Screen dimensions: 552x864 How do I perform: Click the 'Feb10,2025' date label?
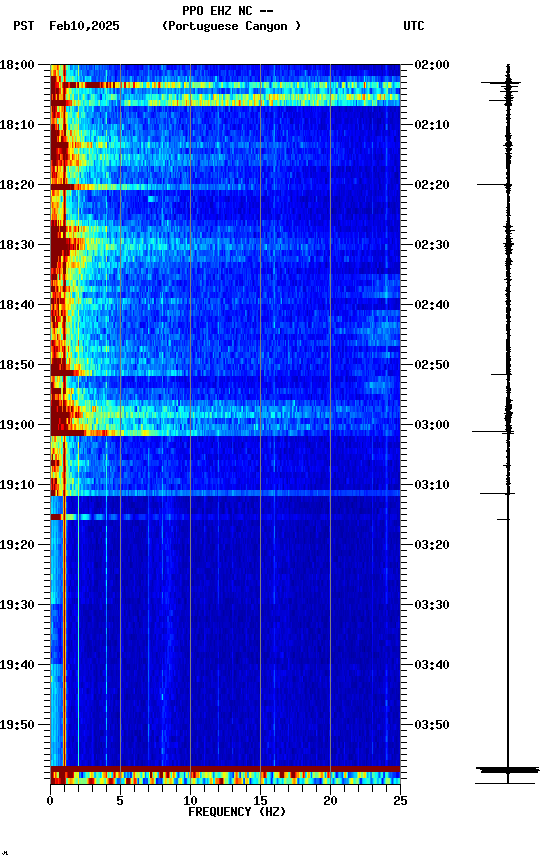click(84, 26)
